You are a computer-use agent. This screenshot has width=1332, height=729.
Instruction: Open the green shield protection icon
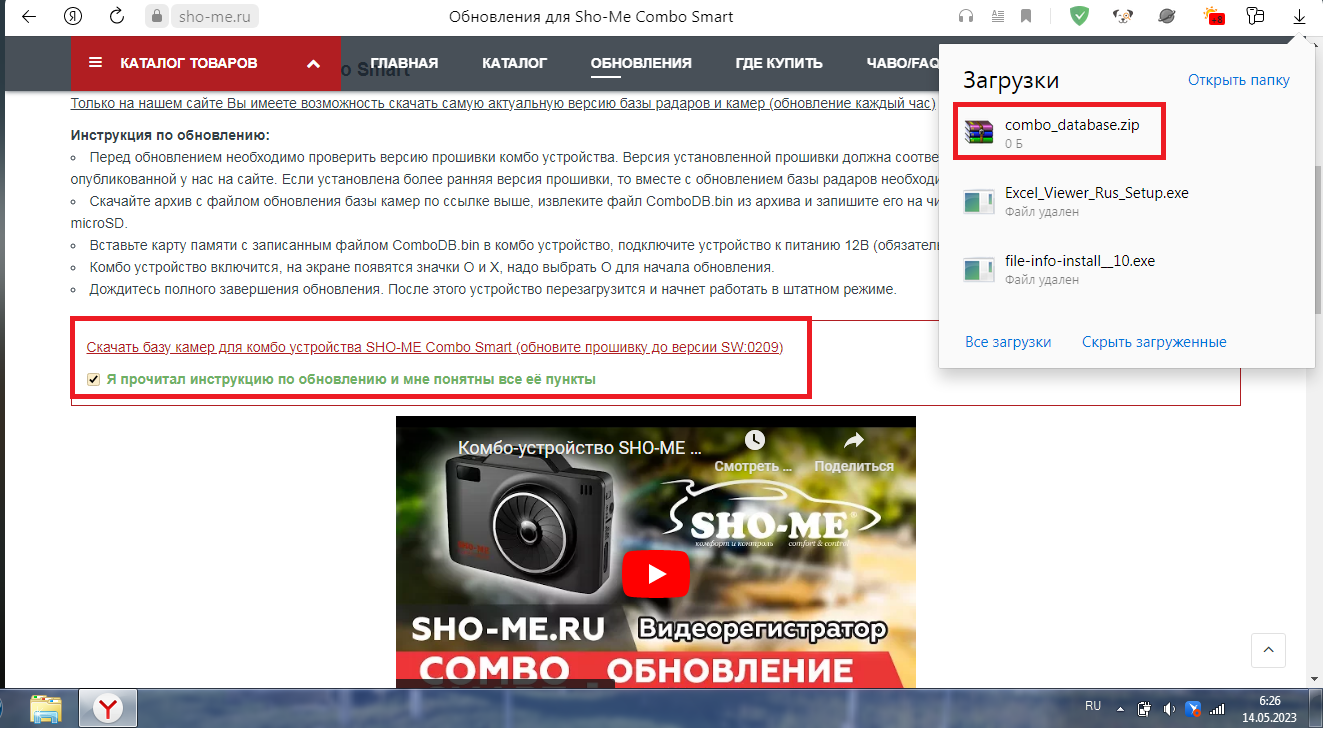pos(1079,17)
